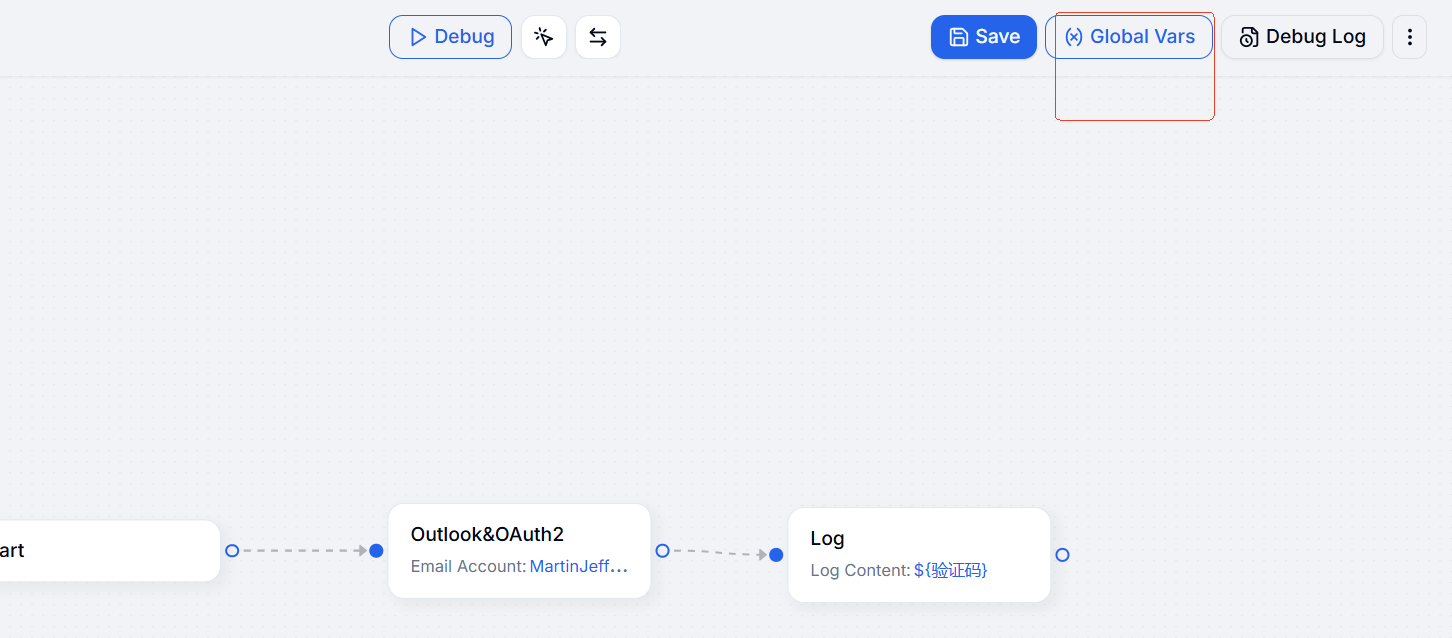The height and width of the screenshot is (638, 1452).
Task: Click the swap arrows layout icon
Action: click(597, 37)
